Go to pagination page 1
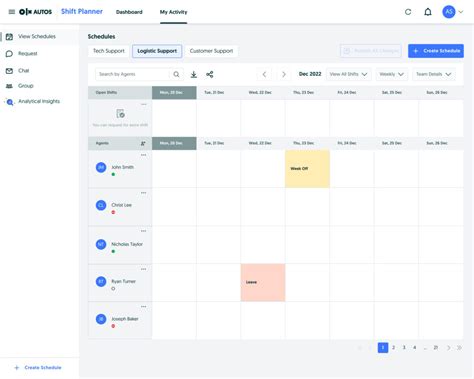Screen dimensions: 474x379 (383, 348)
